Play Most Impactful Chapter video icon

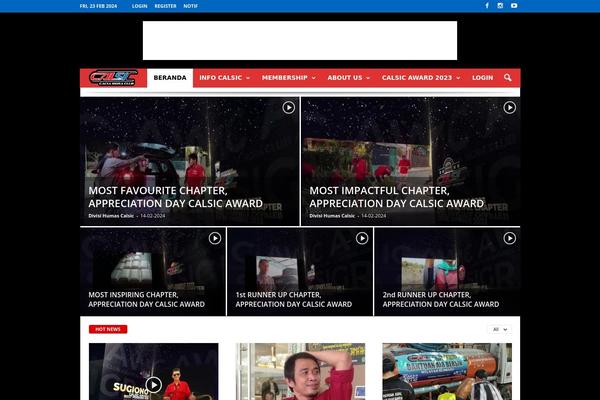coord(509,108)
